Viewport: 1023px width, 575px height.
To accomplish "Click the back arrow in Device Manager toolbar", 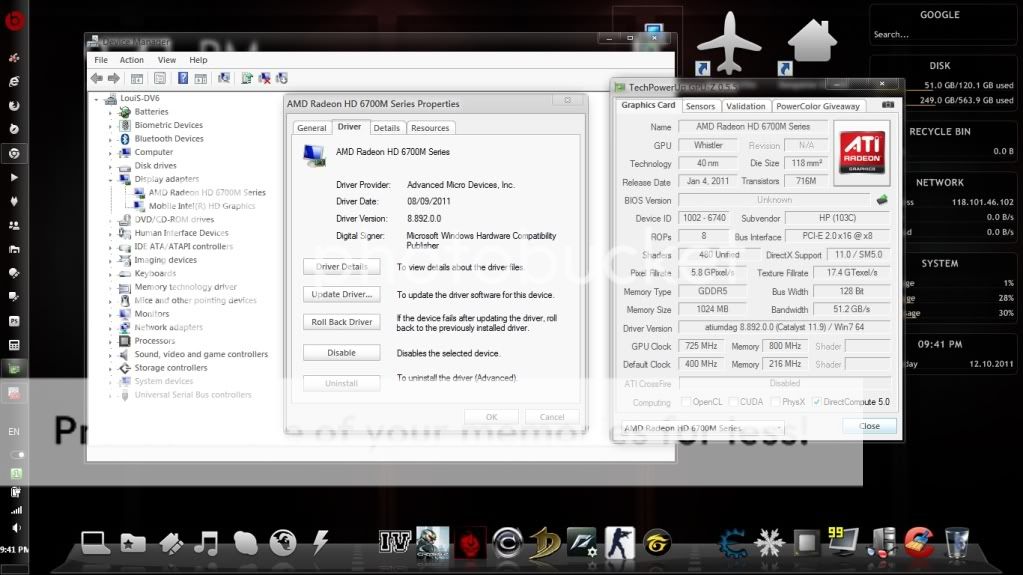I will click(x=97, y=78).
